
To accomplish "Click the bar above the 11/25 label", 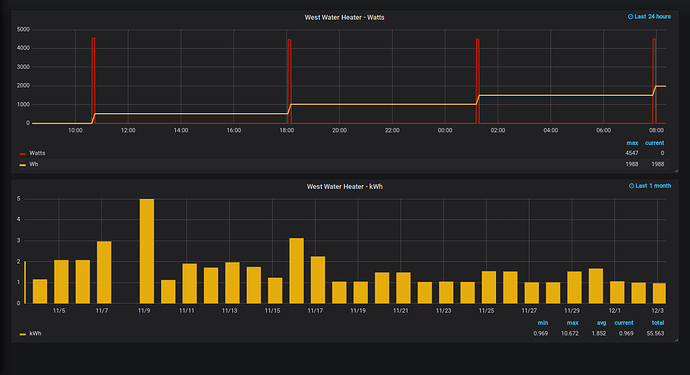I will coord(489,287).
